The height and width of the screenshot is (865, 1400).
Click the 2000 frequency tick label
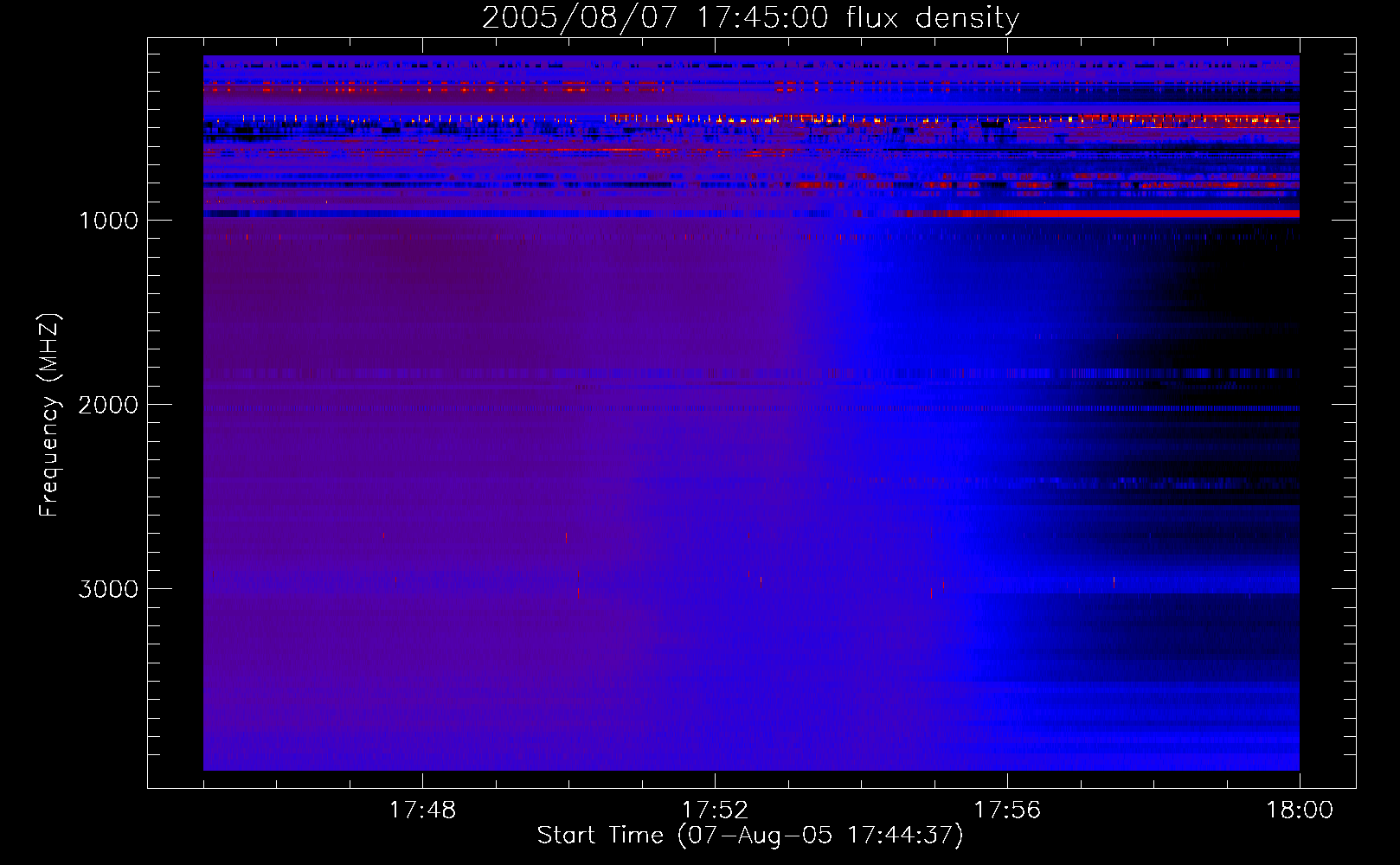click(x=109, y=405)
